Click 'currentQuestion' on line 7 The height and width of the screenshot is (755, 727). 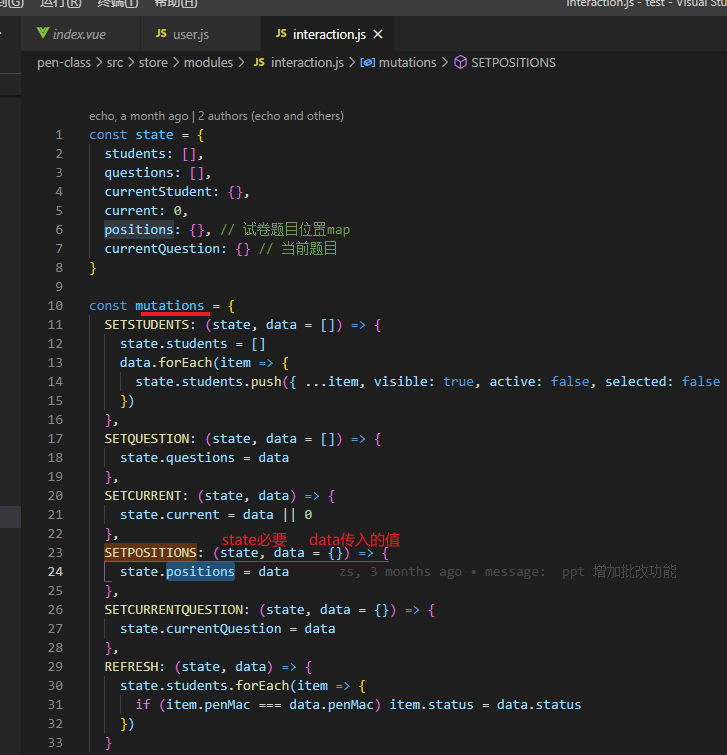162,249
